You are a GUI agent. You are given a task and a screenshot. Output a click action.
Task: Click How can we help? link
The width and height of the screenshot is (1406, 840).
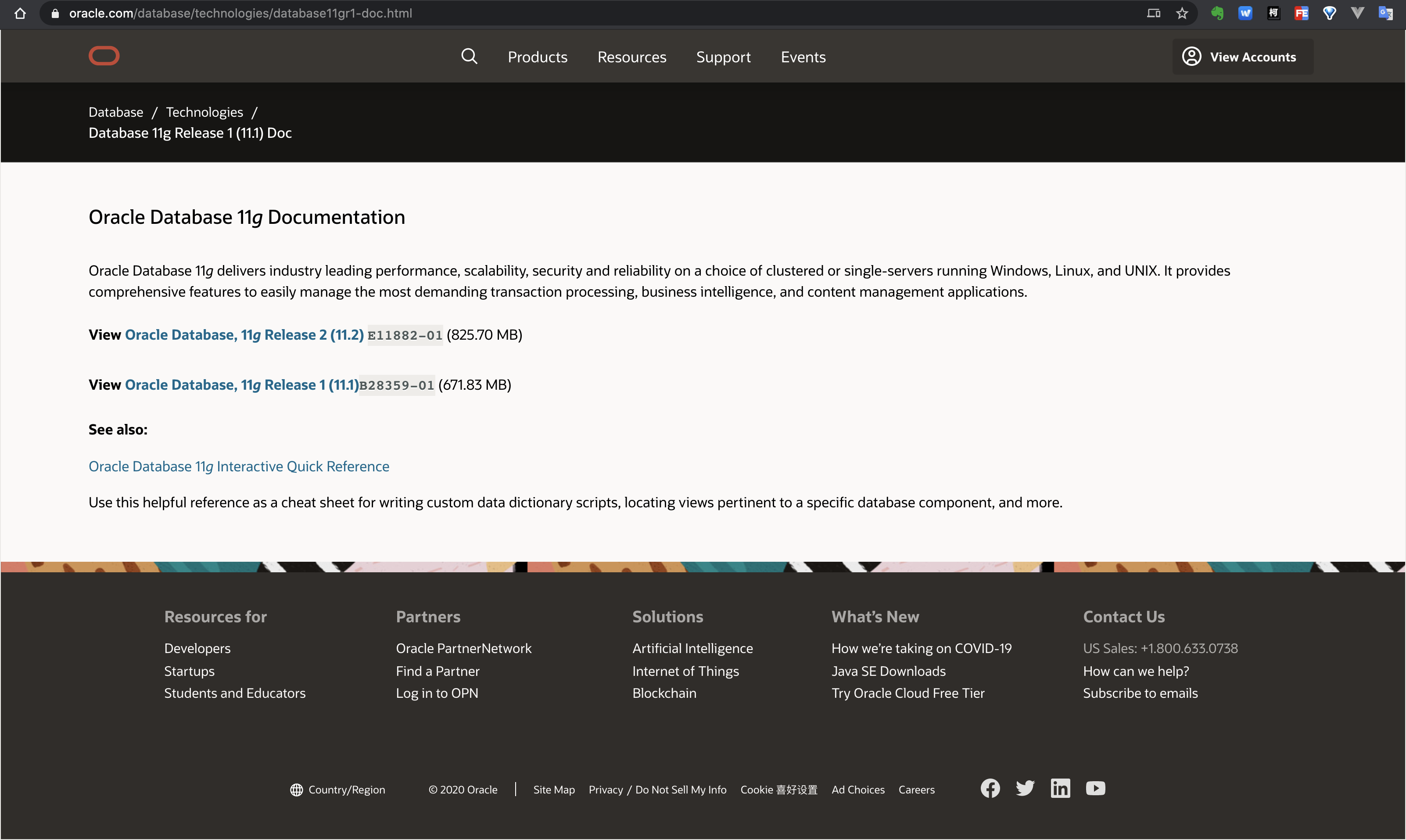point(1136,671)
